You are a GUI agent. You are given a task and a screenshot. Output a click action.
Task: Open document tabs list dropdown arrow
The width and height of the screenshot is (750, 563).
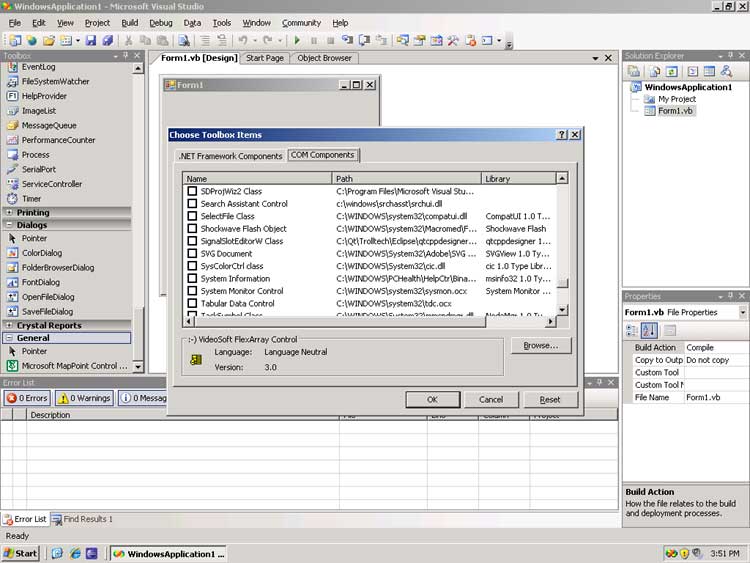click(595, 58)
